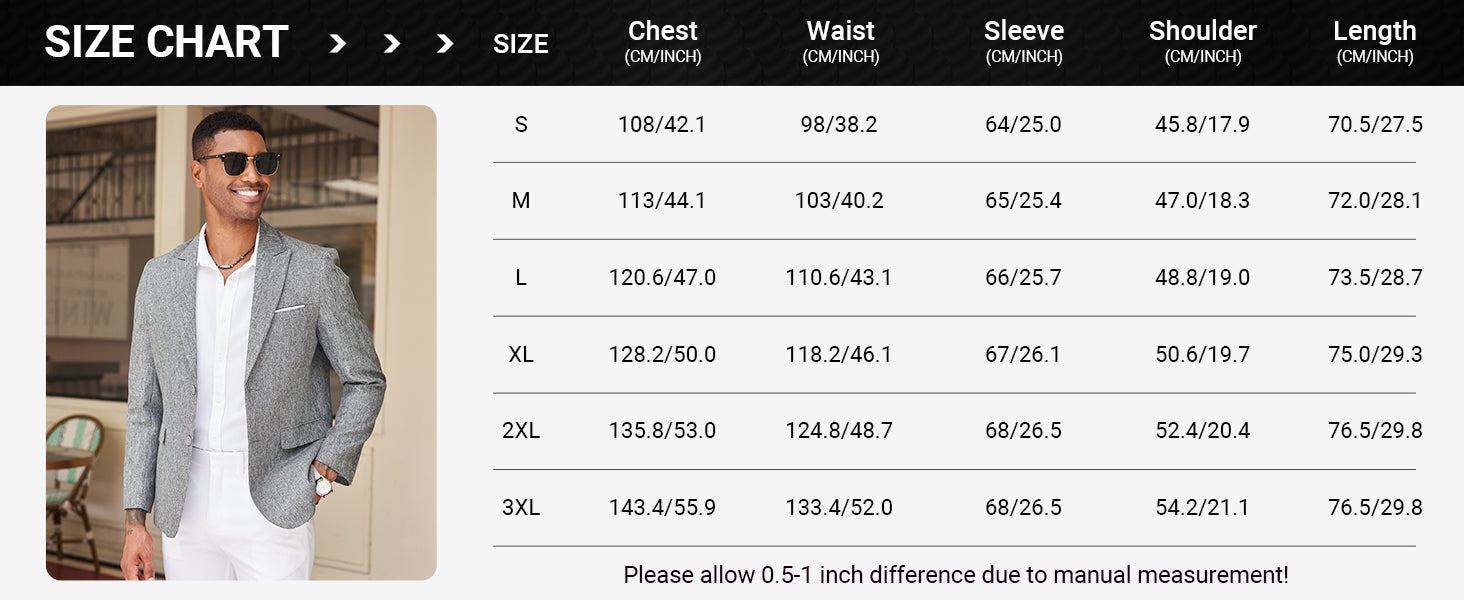Open the model photo in grey blazer
The image size is (1464, 600).
point(241,342)
